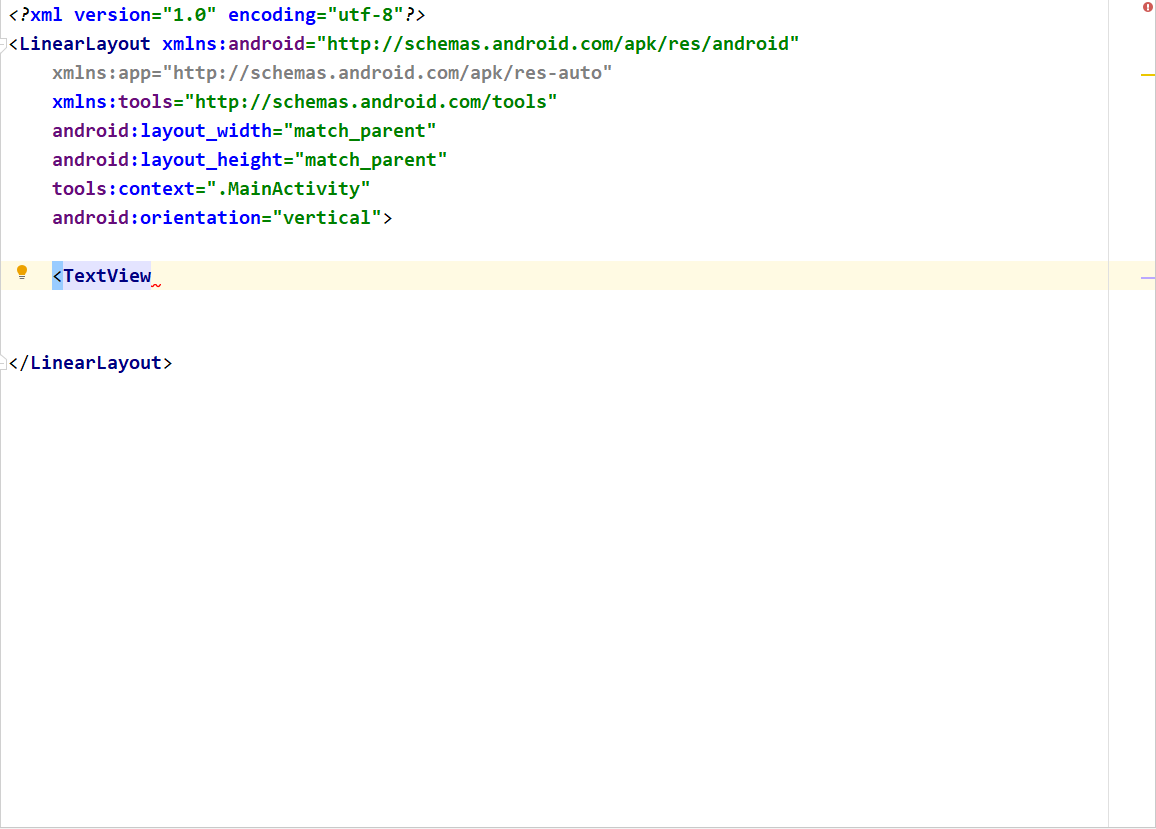Click the closing </LinearLayout> tag
1156x829 pixels.
[x=91, y=363]
